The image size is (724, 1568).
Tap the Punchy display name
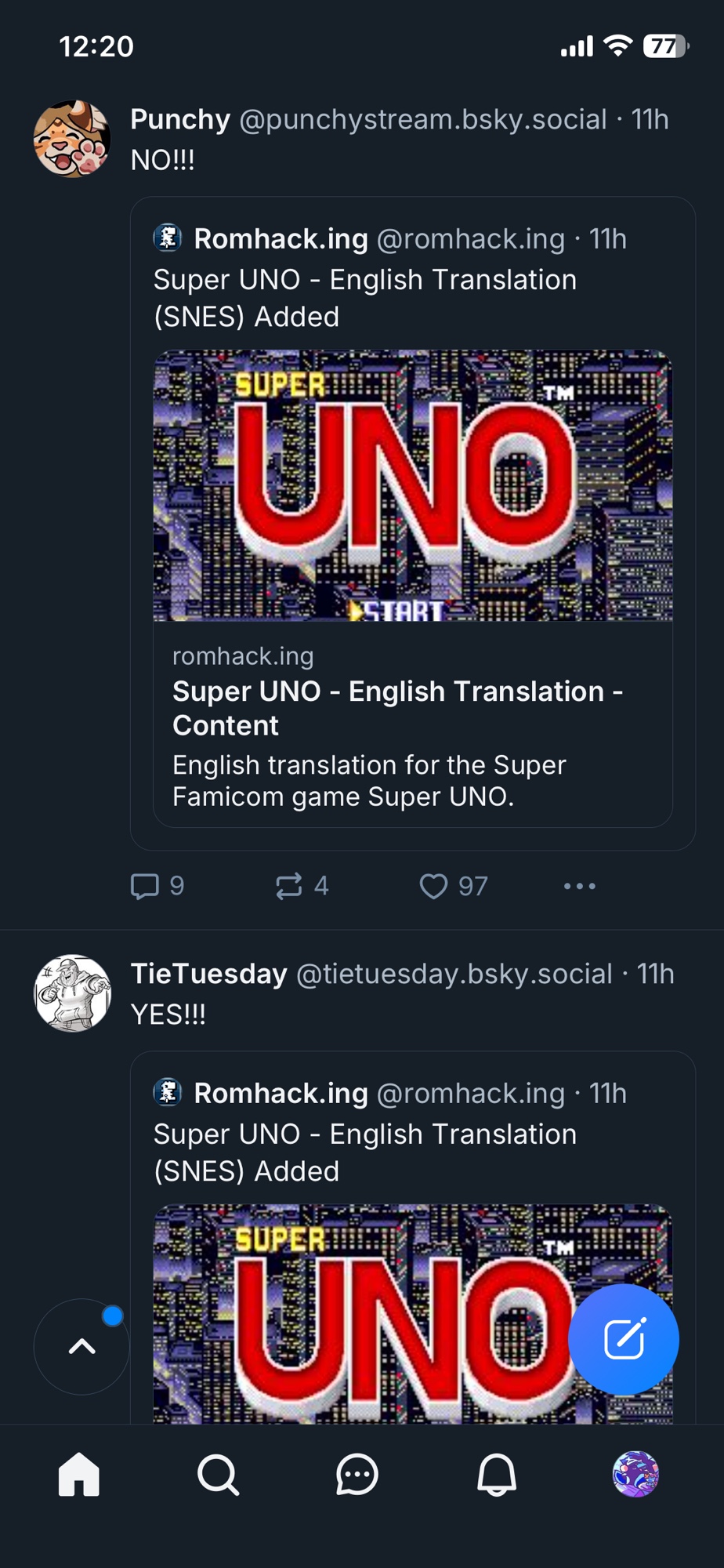[x=180, y=119]
